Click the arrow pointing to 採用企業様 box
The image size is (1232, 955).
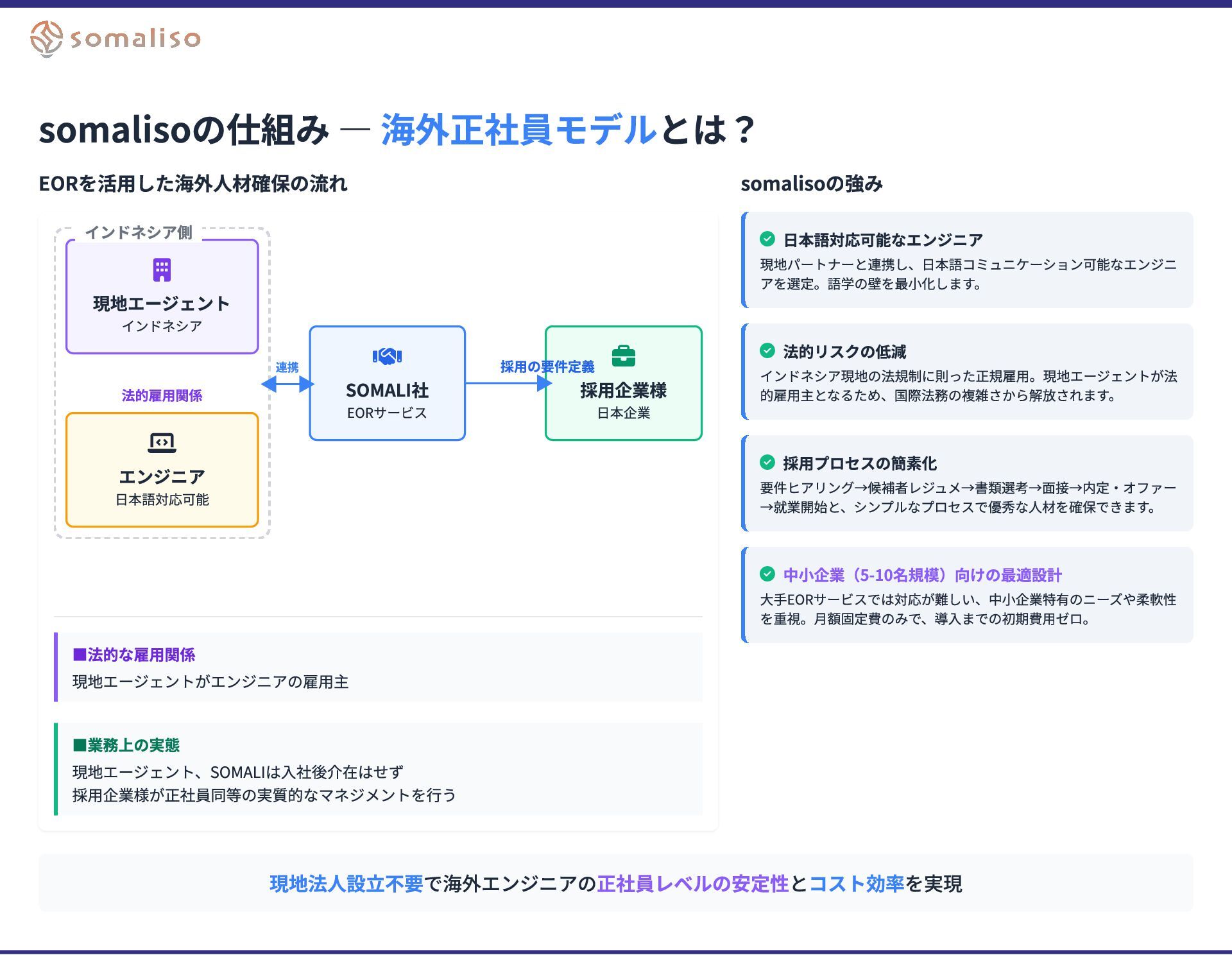[509, 383]
